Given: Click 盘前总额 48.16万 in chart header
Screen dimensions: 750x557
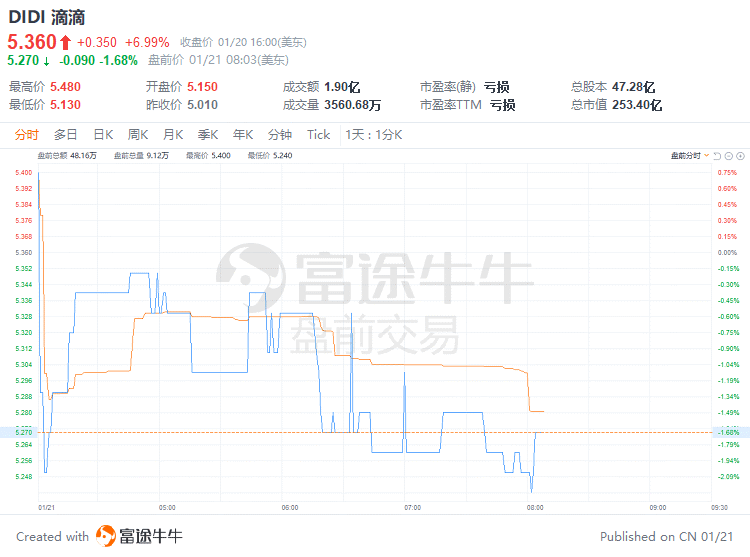Looking at the screenshot, I should [x=67, y=155].
